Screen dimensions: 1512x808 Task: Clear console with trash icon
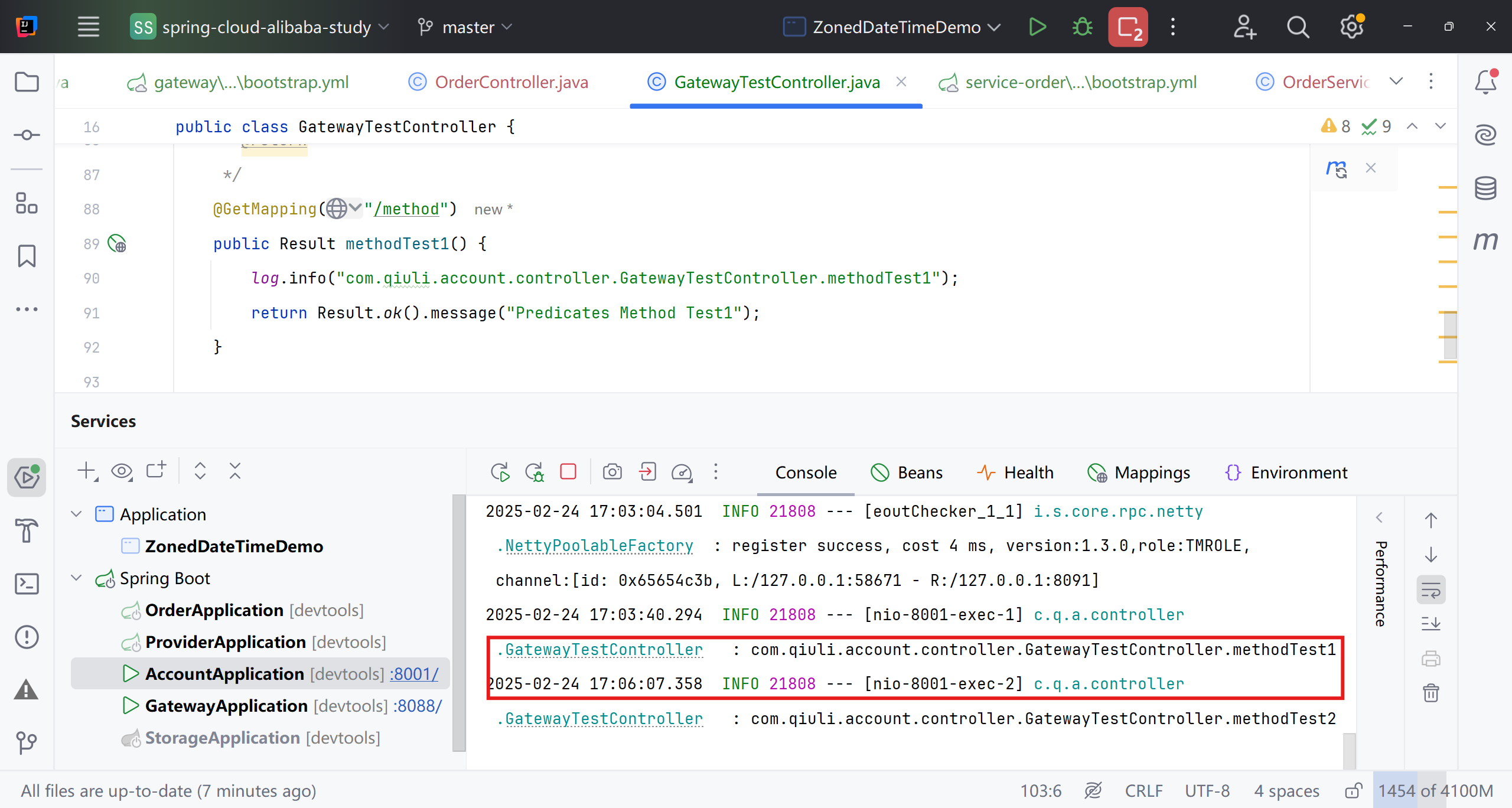coord(1431,692)
